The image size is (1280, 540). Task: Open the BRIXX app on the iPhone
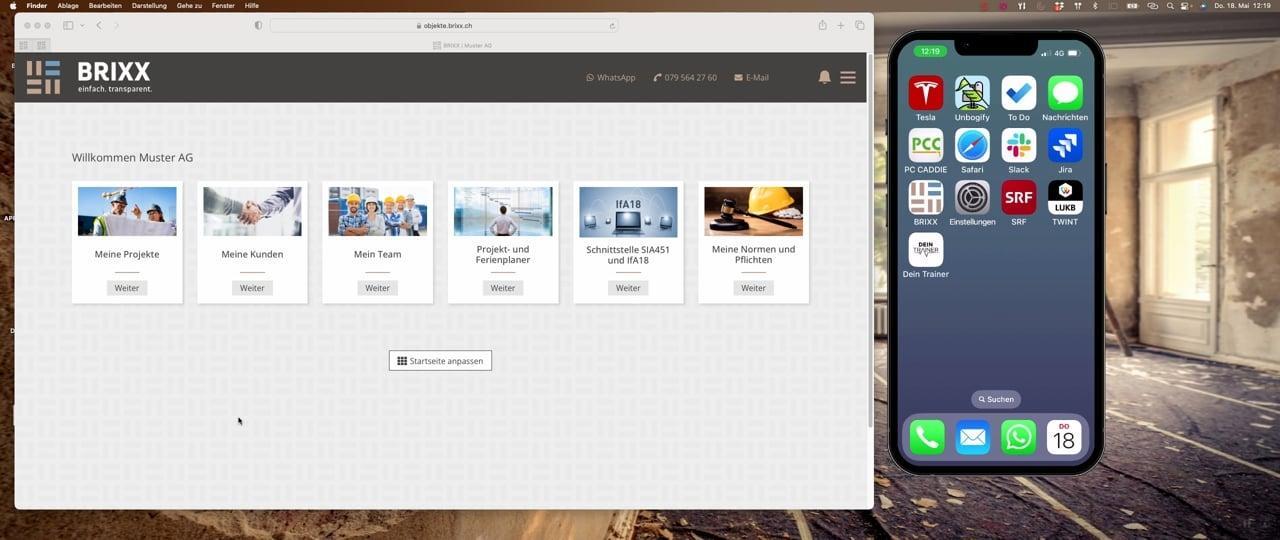[926, 197]
